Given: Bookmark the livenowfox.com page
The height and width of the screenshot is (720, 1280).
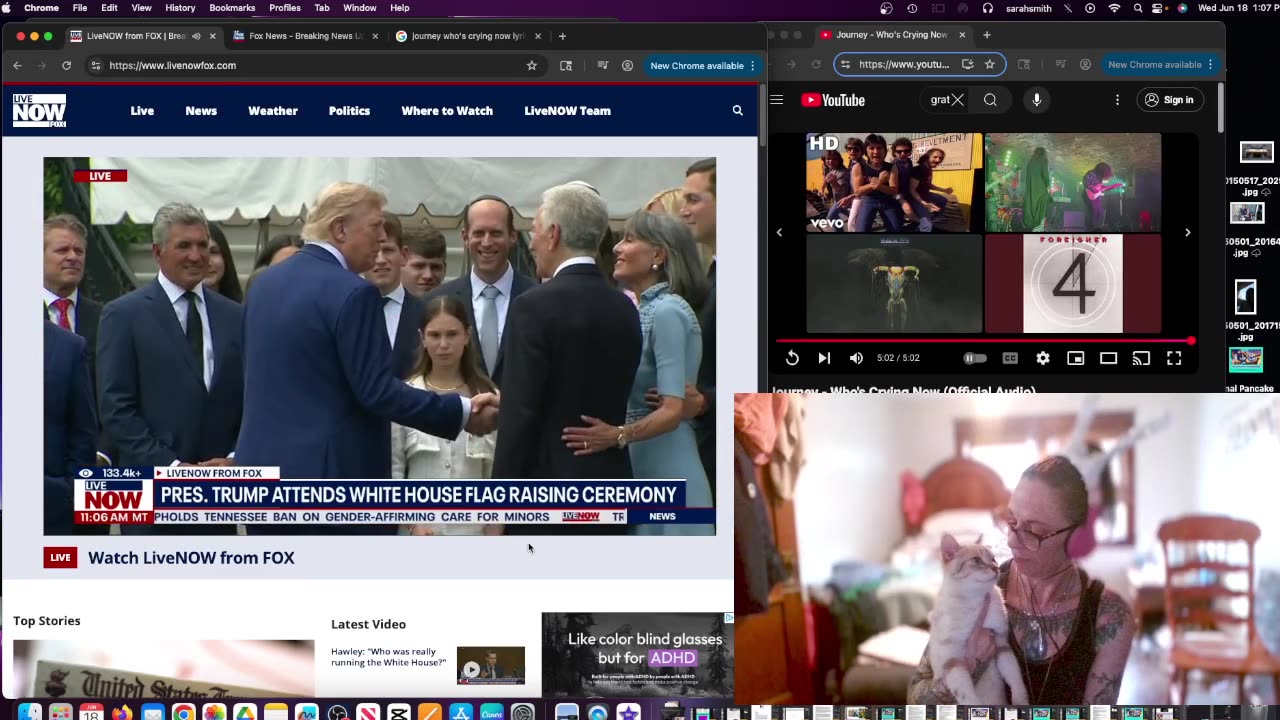Looking at the screenshot, I should tap(532, 65).
